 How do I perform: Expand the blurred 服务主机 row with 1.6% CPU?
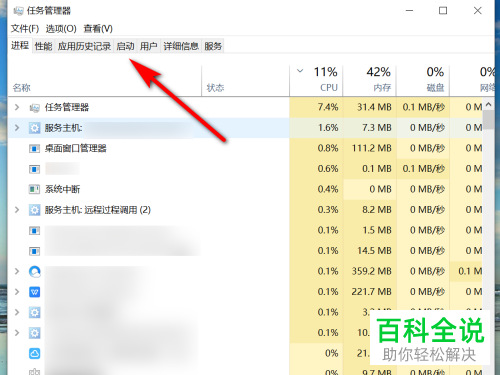[x=17, y=128]
